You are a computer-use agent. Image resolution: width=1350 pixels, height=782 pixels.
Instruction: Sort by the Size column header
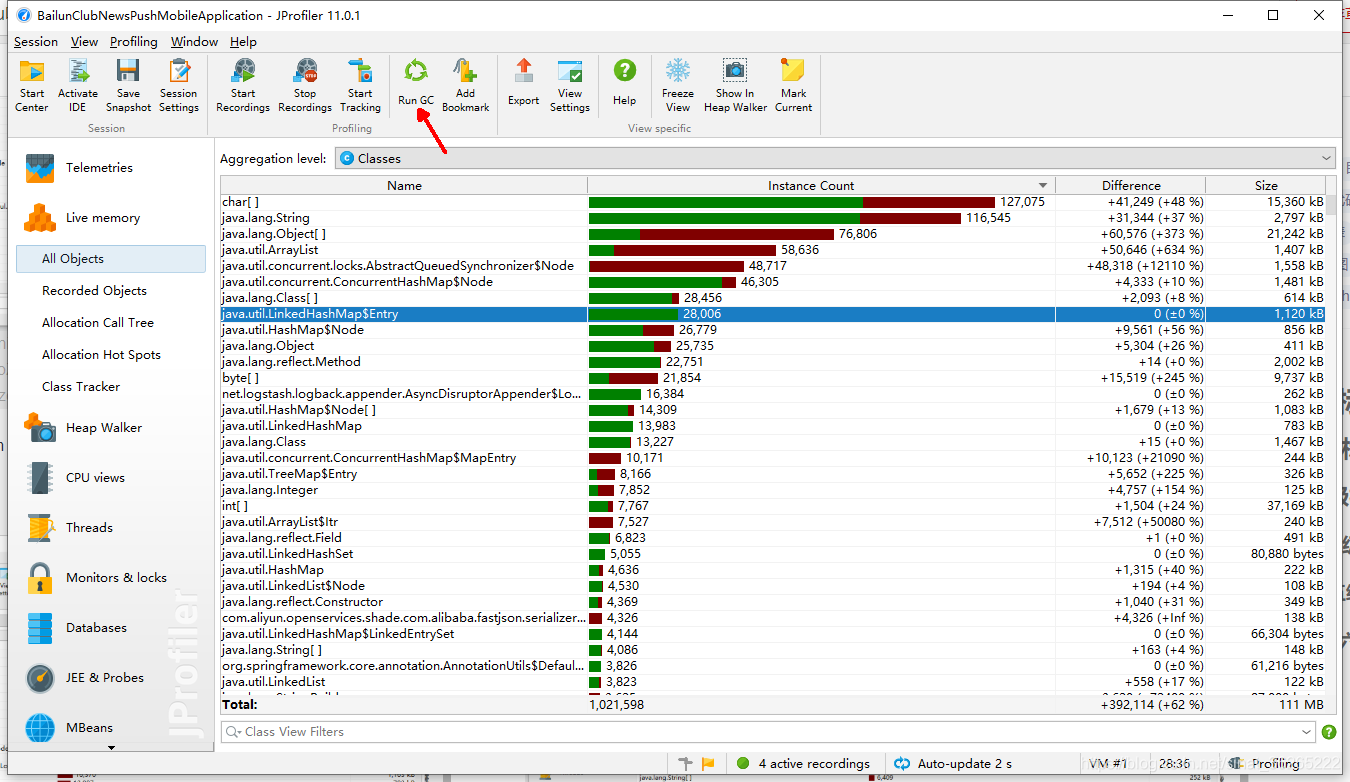pyautogui.click(x=1266, y=185)
